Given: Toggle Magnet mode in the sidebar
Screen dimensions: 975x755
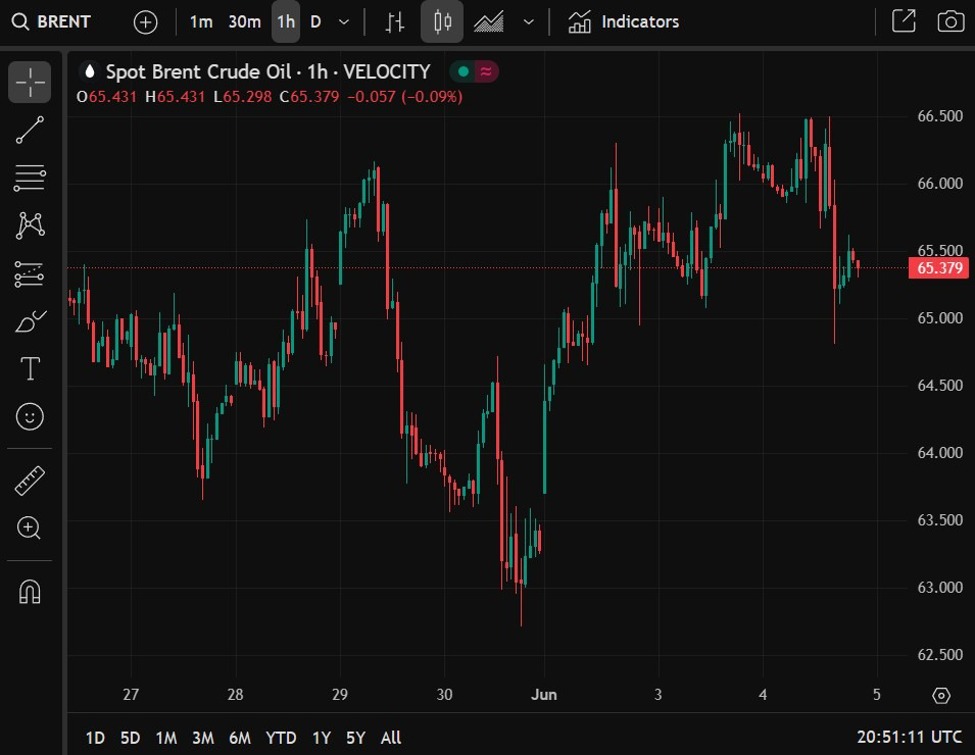Looking at the screenshot, I should click(29, 591).
